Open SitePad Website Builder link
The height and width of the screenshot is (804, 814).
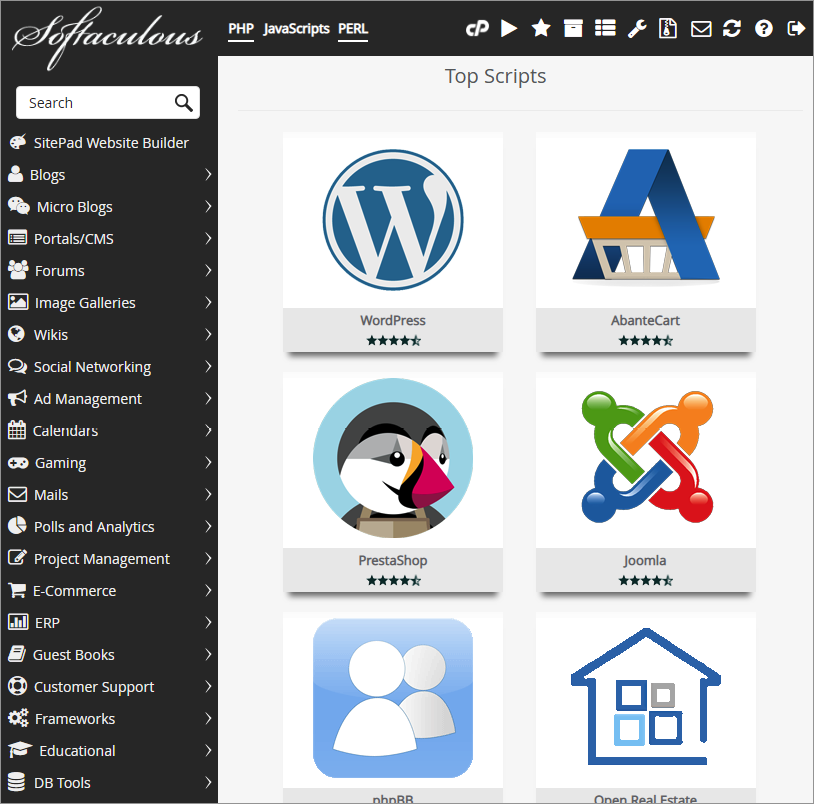tap(110, 143)
